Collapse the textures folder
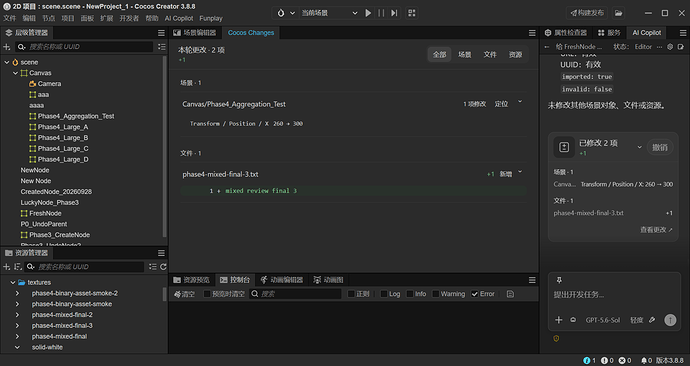 click(13, 282)
